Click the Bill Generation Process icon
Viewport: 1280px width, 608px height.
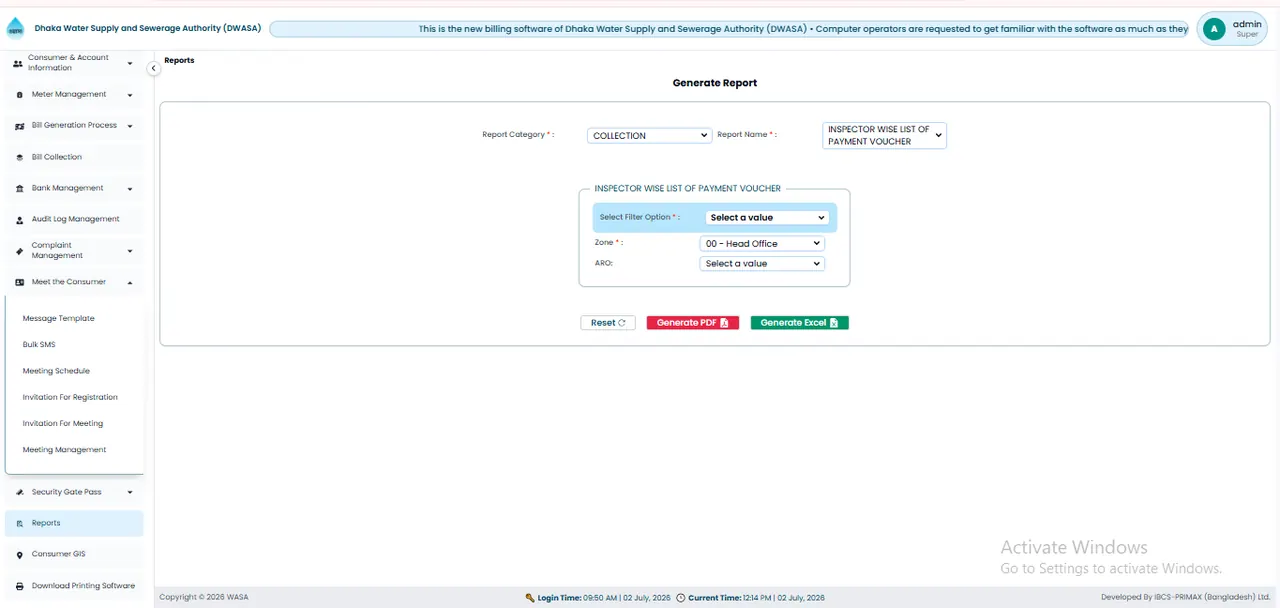point(20,126)
